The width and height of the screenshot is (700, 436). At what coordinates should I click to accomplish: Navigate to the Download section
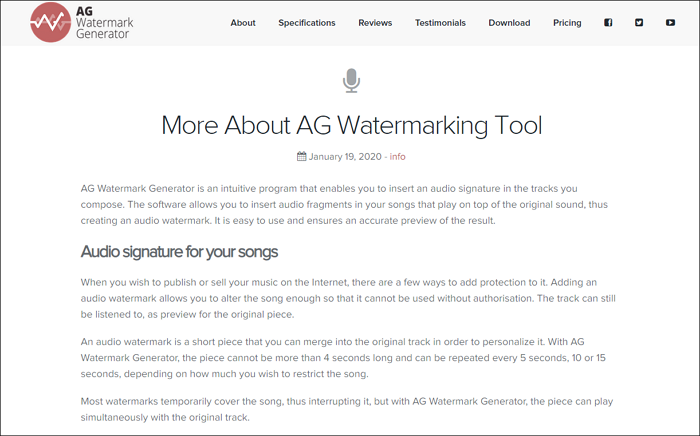pyautogui.click(x=509, y=23)
